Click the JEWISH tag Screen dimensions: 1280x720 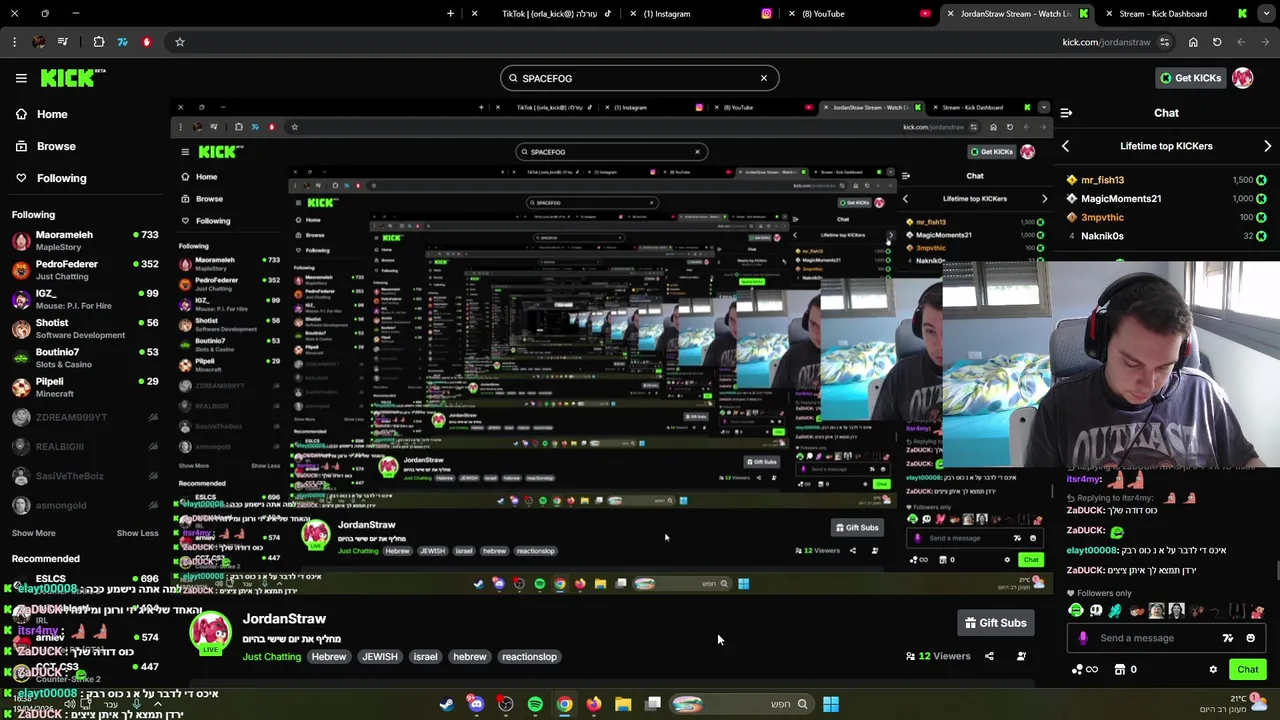[x=379, y=657]
